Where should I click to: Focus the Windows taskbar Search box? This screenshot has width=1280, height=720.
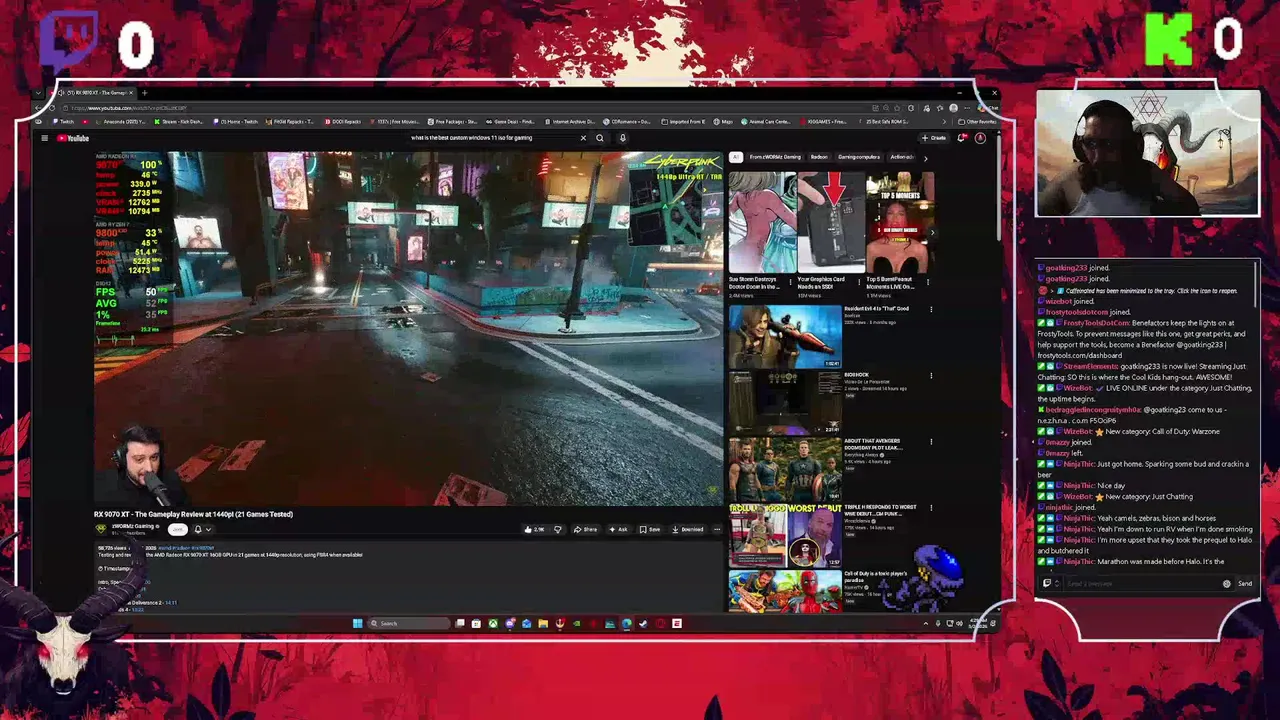click(408, 623)
